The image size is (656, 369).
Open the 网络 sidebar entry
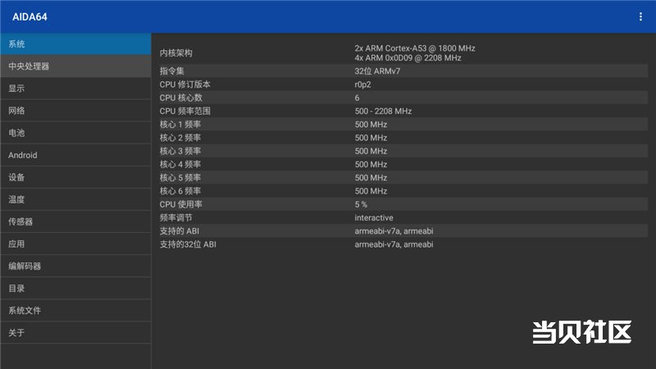[x=76, y=110]
